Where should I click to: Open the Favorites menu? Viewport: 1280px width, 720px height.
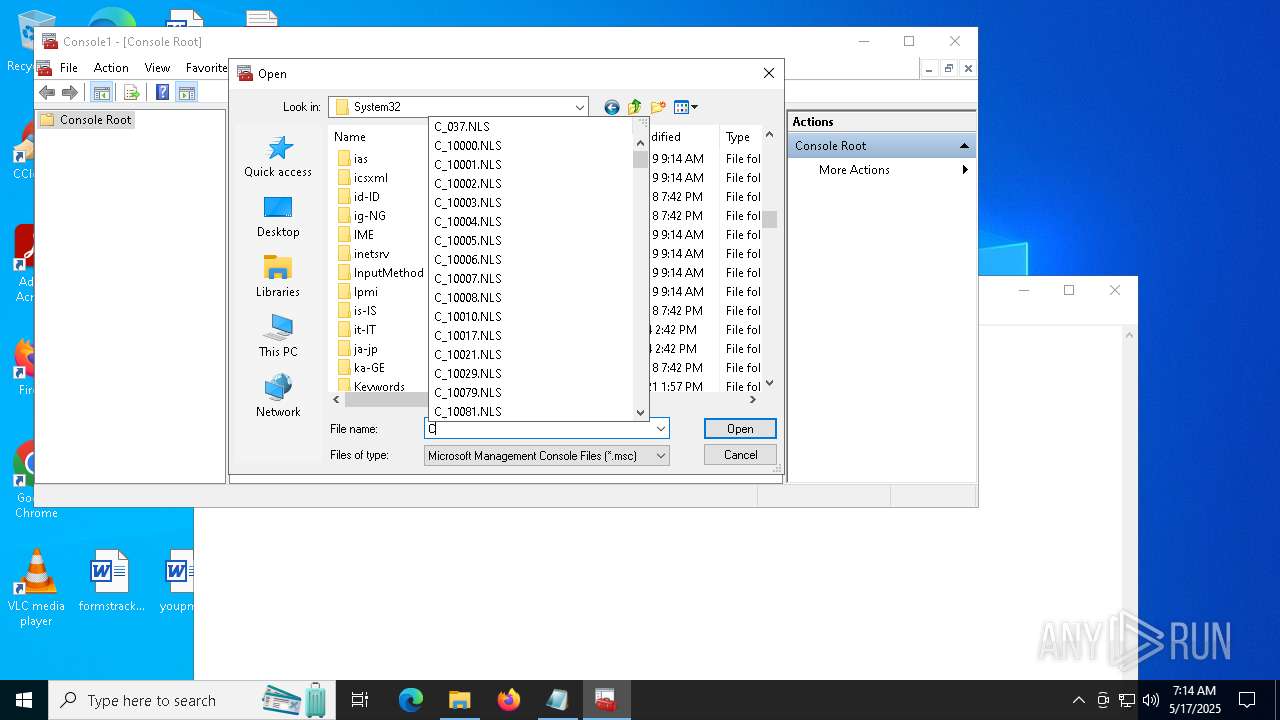[x=206, y=68]
